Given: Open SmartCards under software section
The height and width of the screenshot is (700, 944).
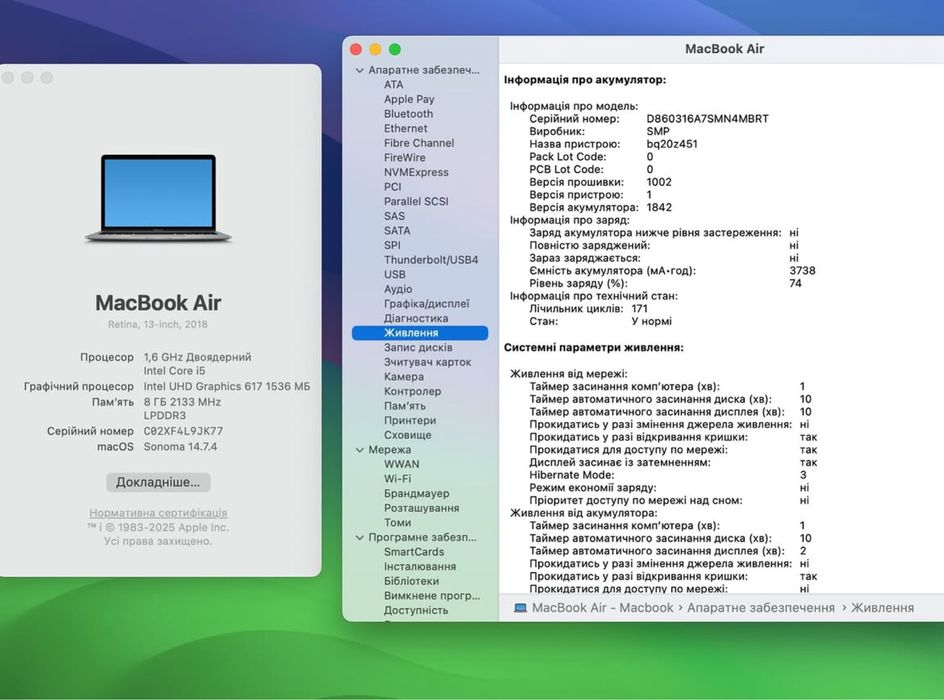Looking at the screenshot, I should 414,552.
